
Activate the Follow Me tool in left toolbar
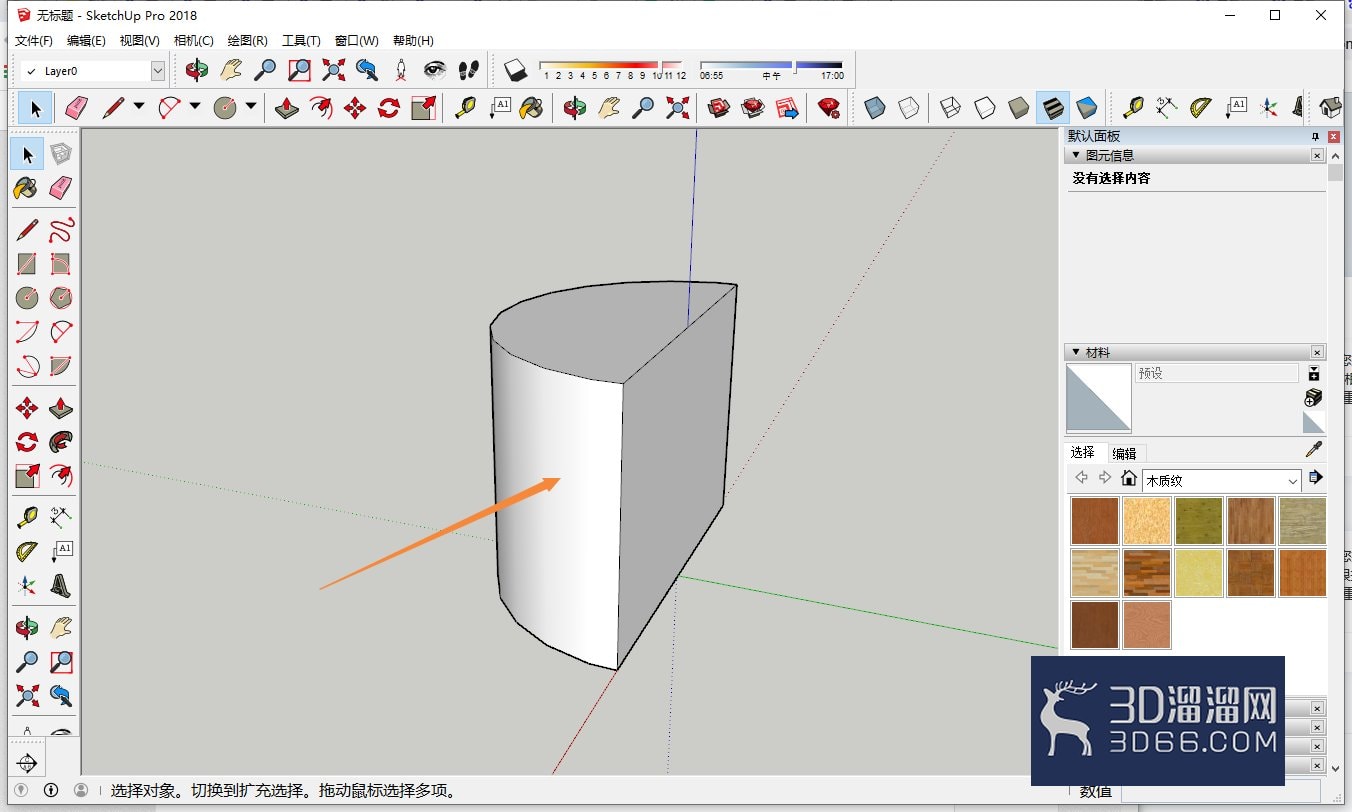tap(61, 442)
